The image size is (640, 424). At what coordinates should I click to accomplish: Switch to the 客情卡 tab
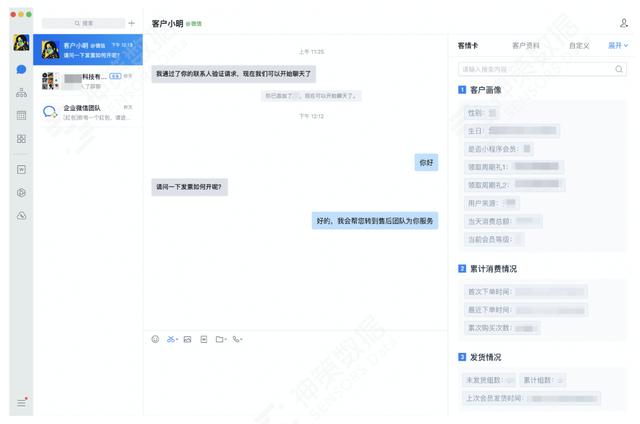pyautogui.click(x=467, y=45)
